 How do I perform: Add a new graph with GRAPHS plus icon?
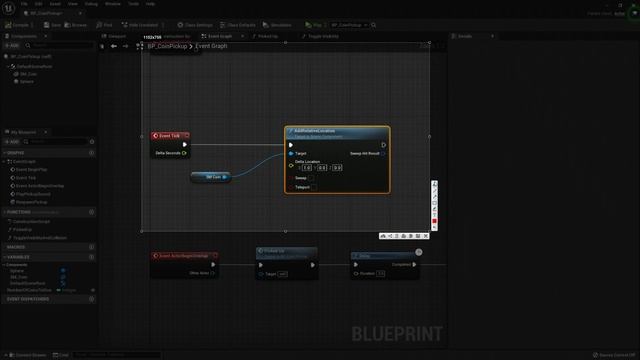(x=91, y=153)
